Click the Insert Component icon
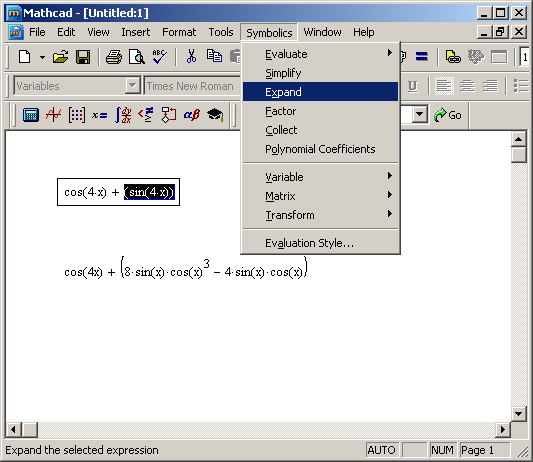The image size is (533, 462). (x=476, y=57)
